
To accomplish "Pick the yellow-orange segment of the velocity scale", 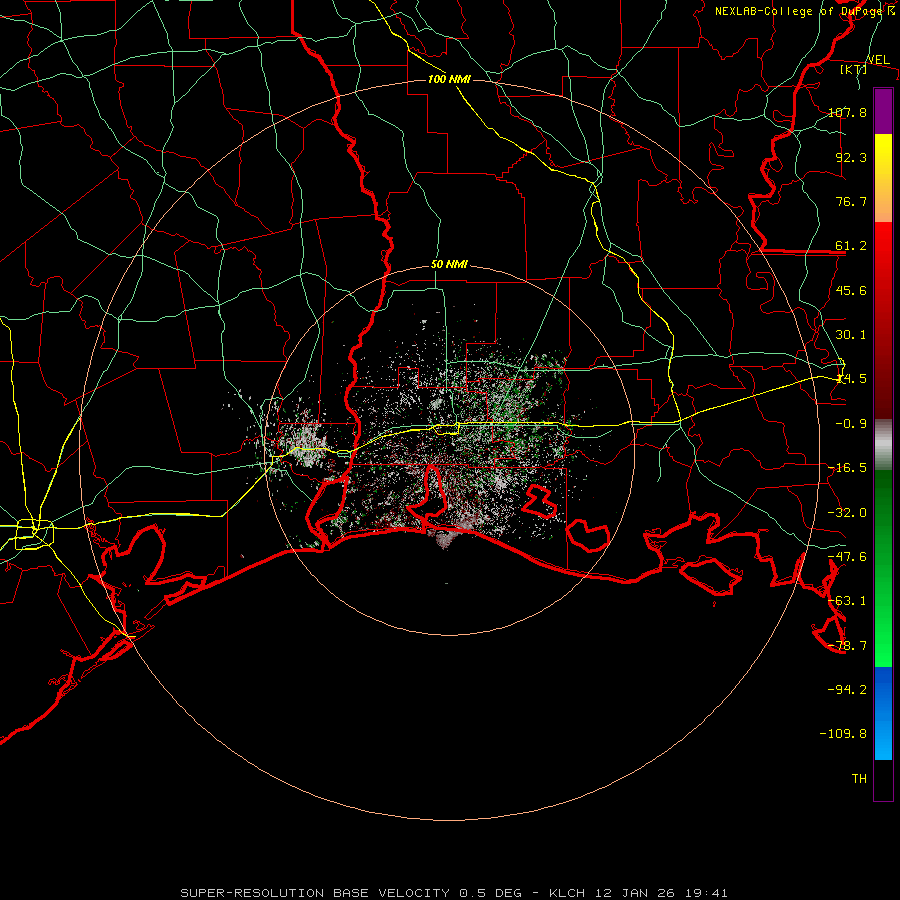I will point(883,178).
